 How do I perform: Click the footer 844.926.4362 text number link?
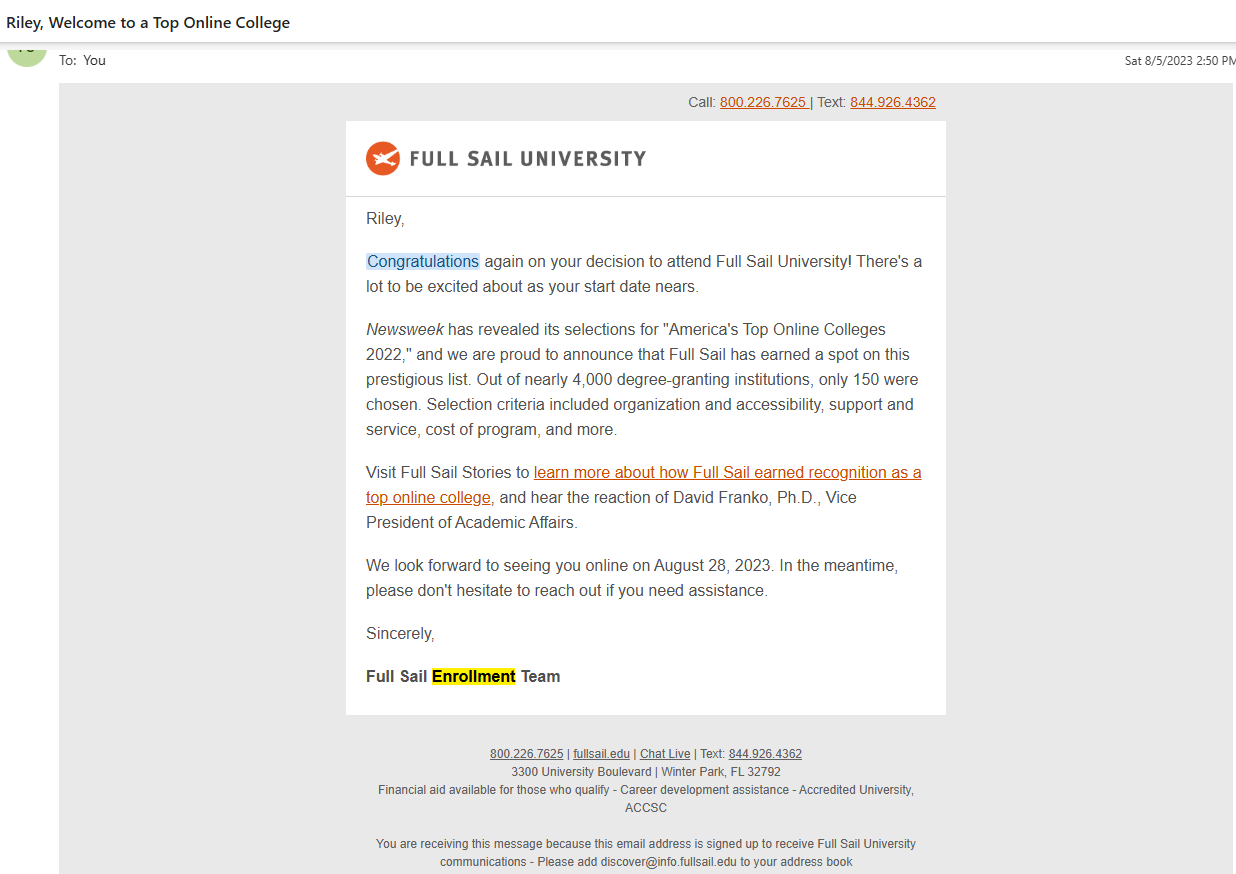[x=765, y=754]
